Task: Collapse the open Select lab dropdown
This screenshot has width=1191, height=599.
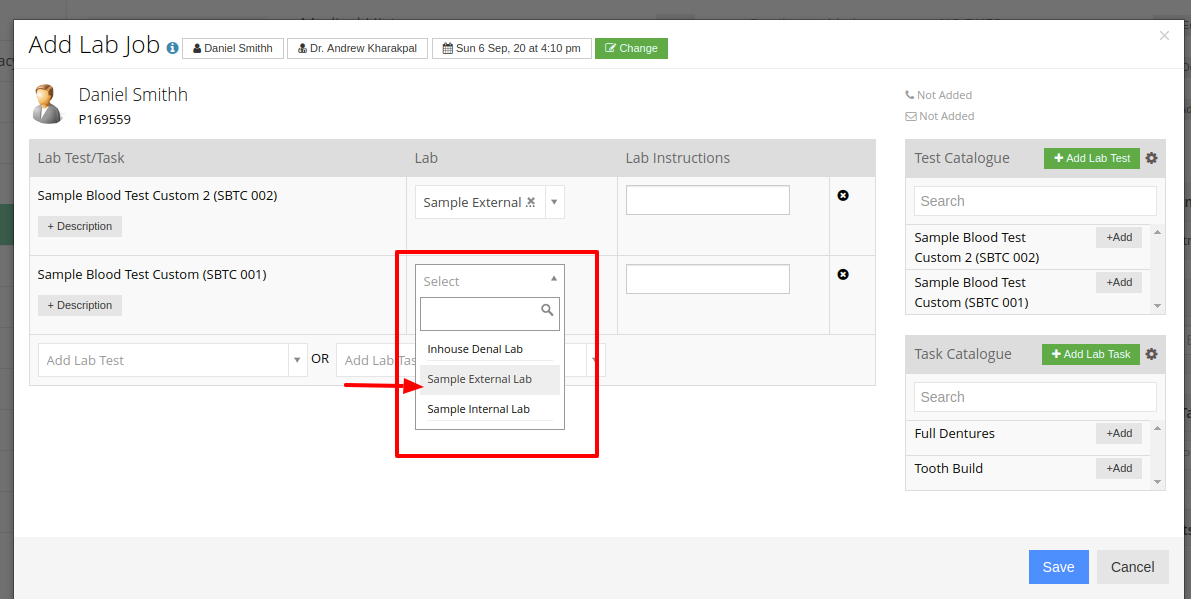Action: coord(554,279)
